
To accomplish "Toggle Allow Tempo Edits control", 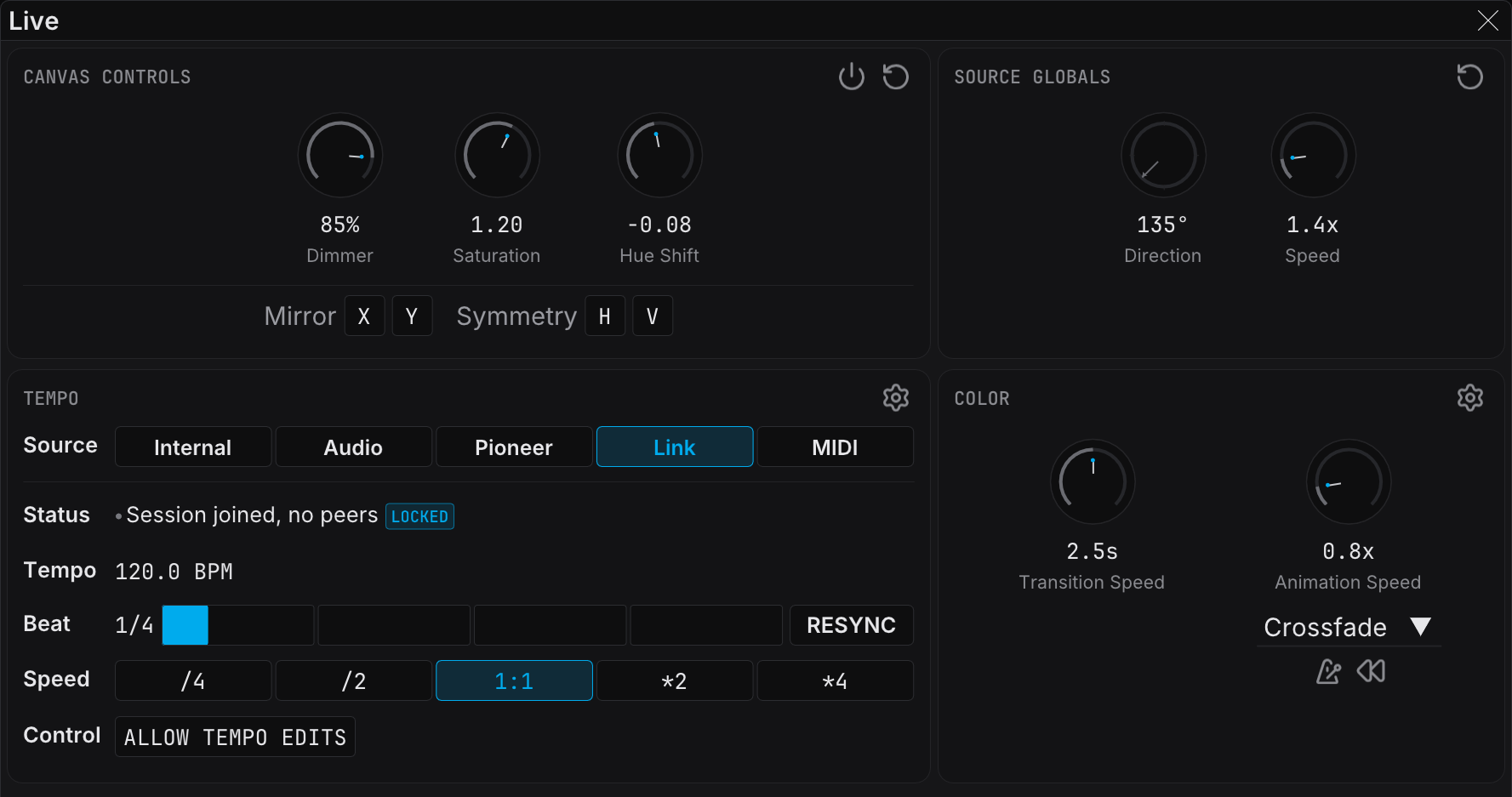I will 235,737.
